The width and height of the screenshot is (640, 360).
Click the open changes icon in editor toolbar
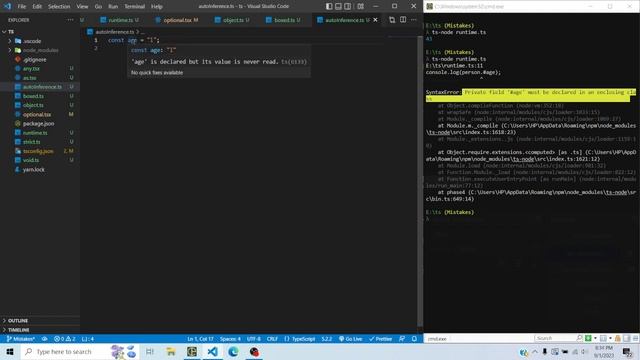392,20
